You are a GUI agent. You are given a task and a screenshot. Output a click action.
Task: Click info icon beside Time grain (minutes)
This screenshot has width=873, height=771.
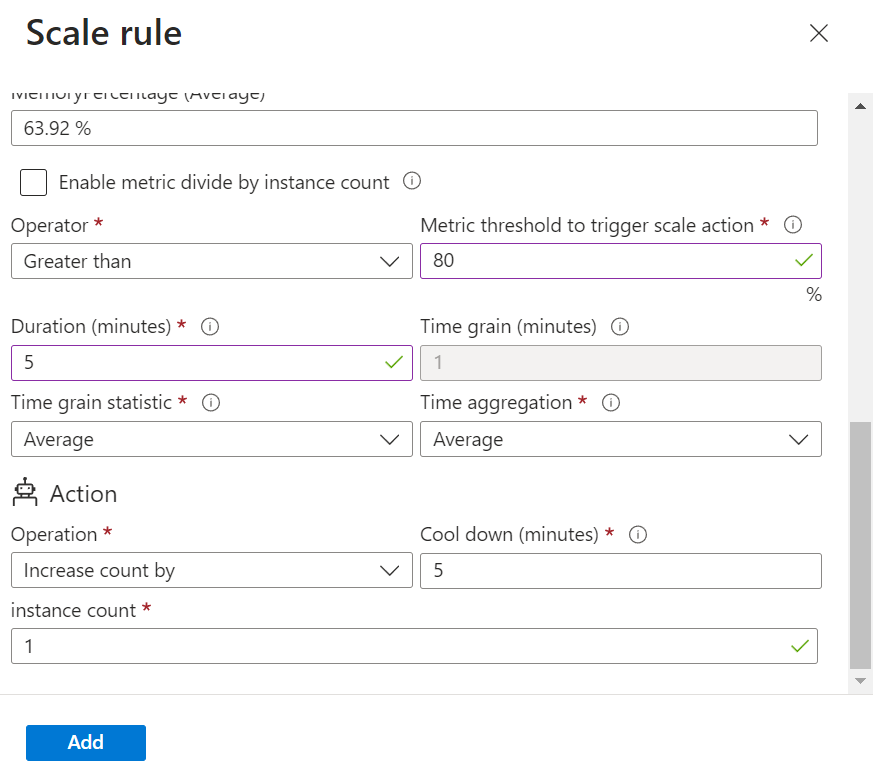[x=620, y=327]
